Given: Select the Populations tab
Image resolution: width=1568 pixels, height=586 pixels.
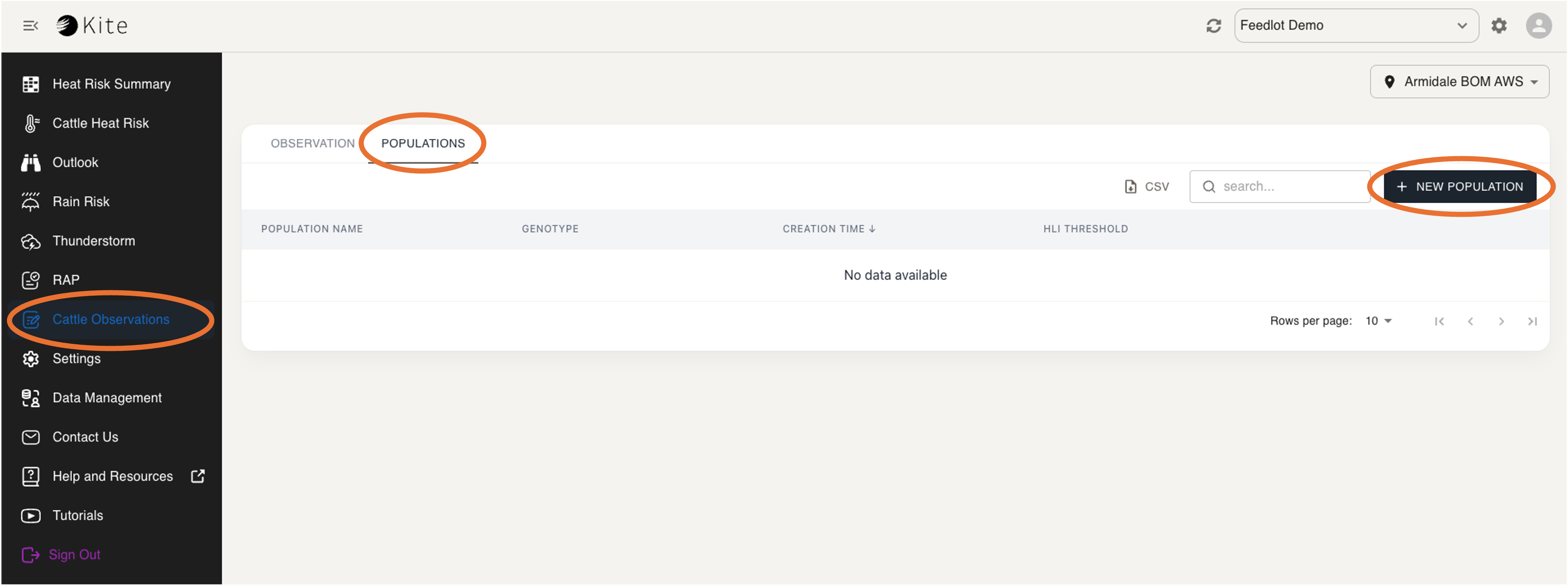Looking at the screenshot, I should (x=423, y=143).
